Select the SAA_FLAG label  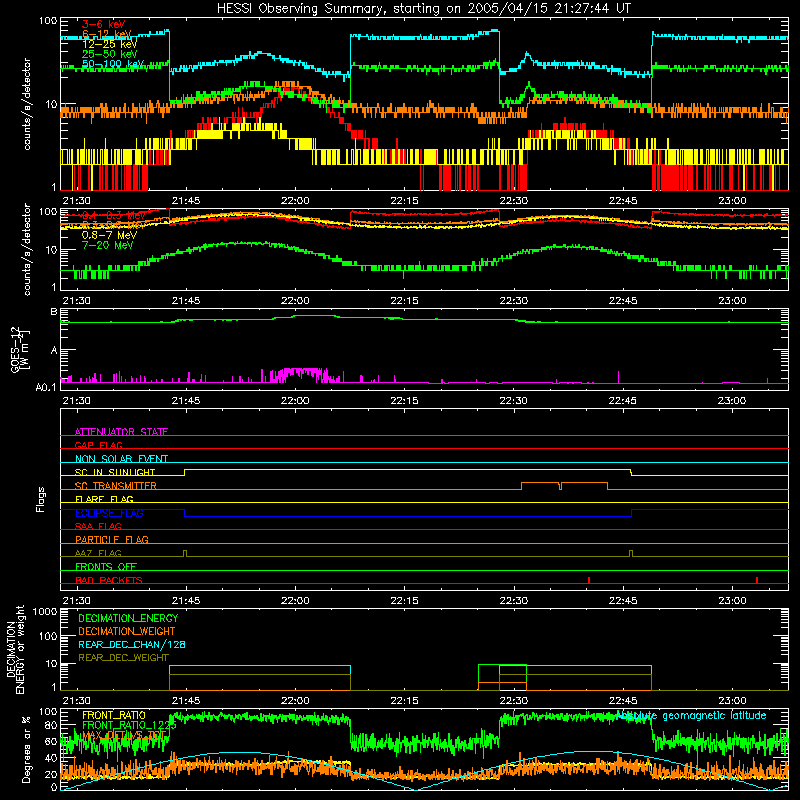[x=98, y=526]
